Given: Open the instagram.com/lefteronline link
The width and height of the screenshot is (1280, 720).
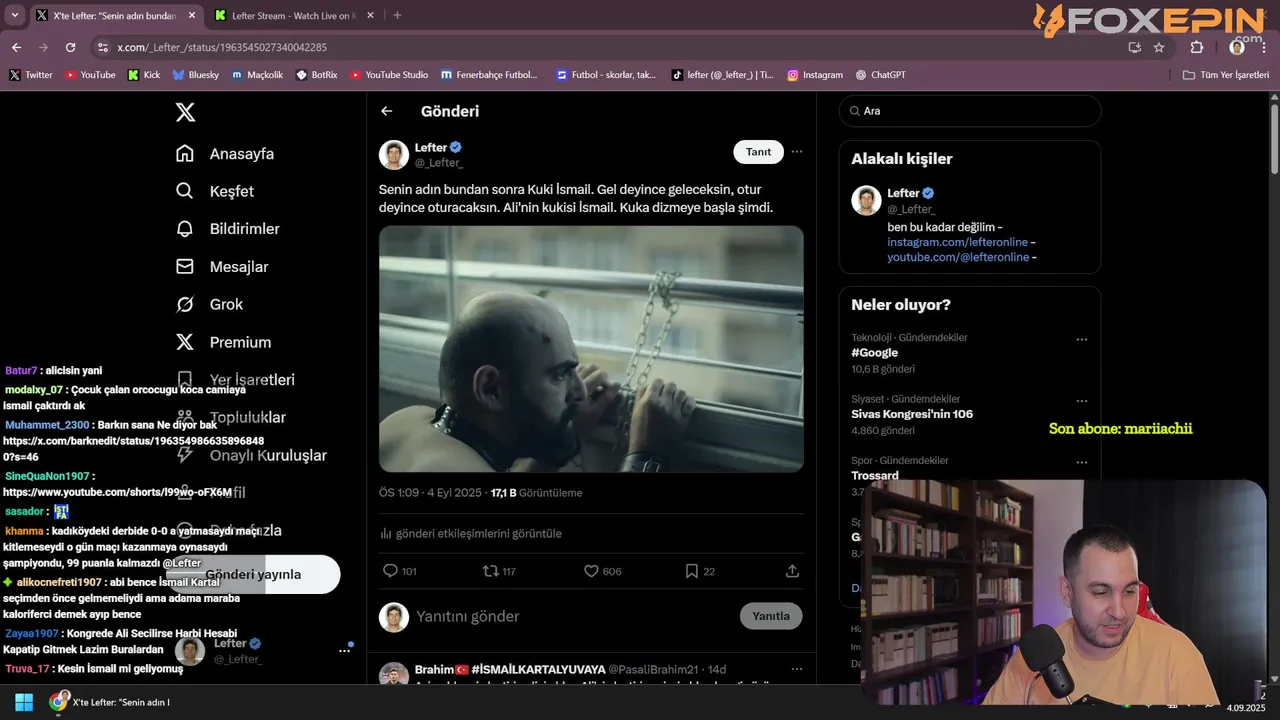Looking at the screenshot, I should coord(958,243).
